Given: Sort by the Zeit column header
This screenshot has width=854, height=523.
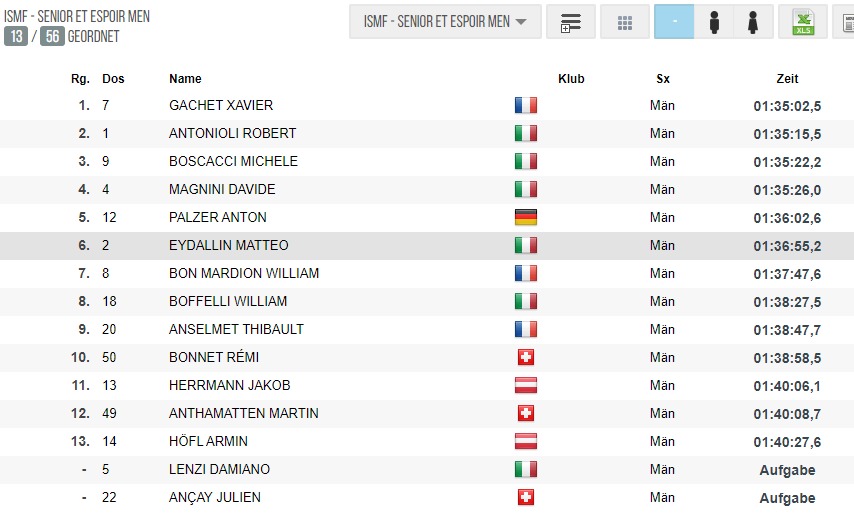Looking at the screenshot, I should click(x=787, y=78).
